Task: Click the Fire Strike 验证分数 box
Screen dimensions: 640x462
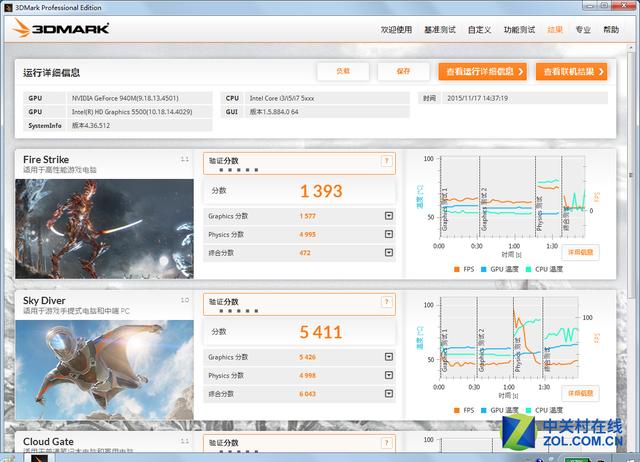Action: (299, 164)
